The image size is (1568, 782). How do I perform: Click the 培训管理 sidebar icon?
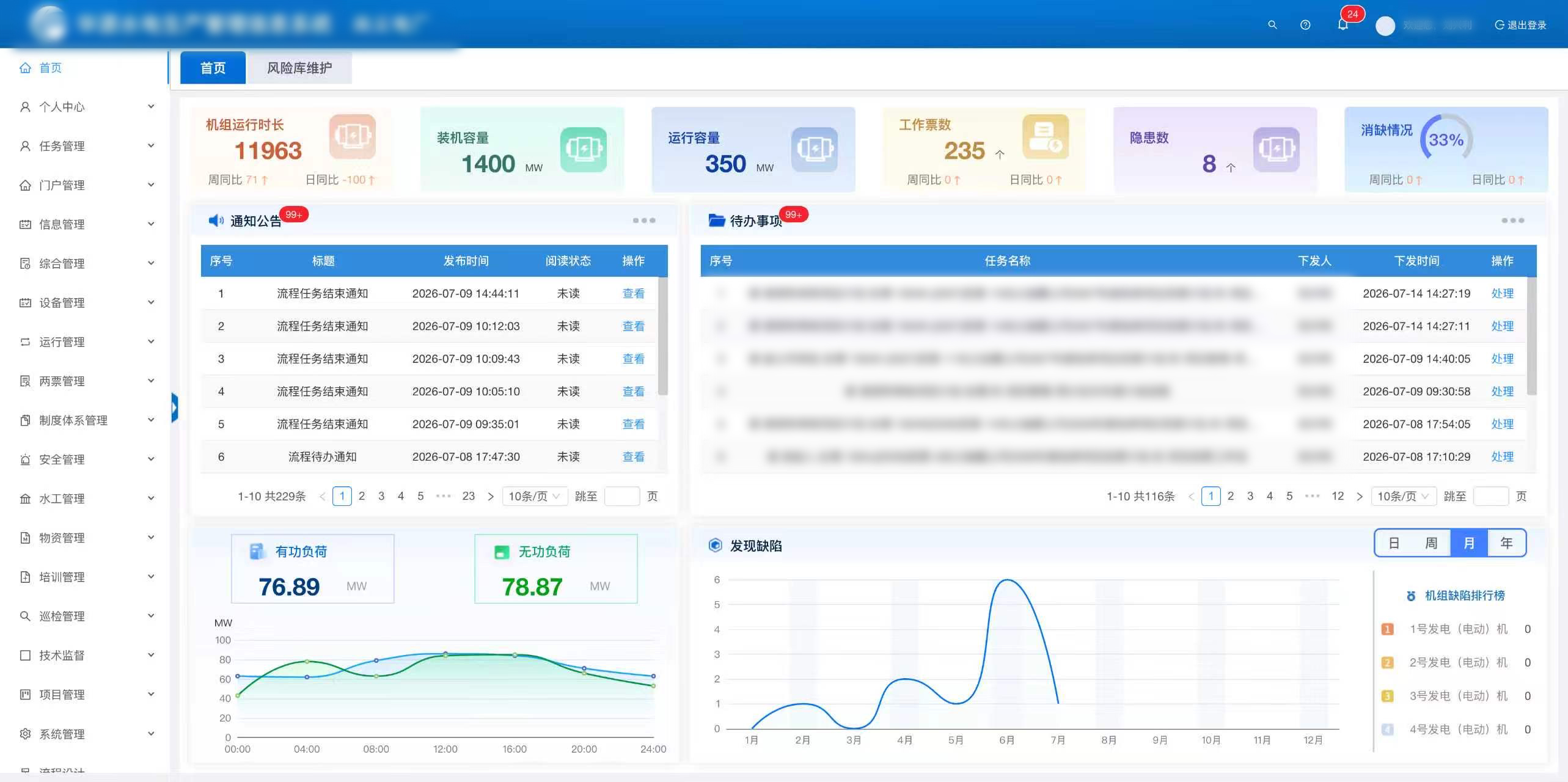25,577
